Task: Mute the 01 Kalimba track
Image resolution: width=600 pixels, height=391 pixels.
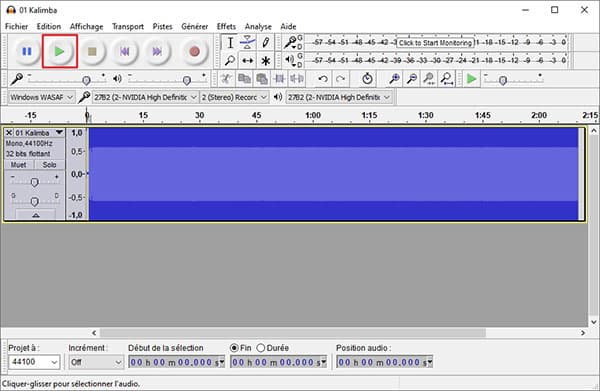Action: [19, 165]
